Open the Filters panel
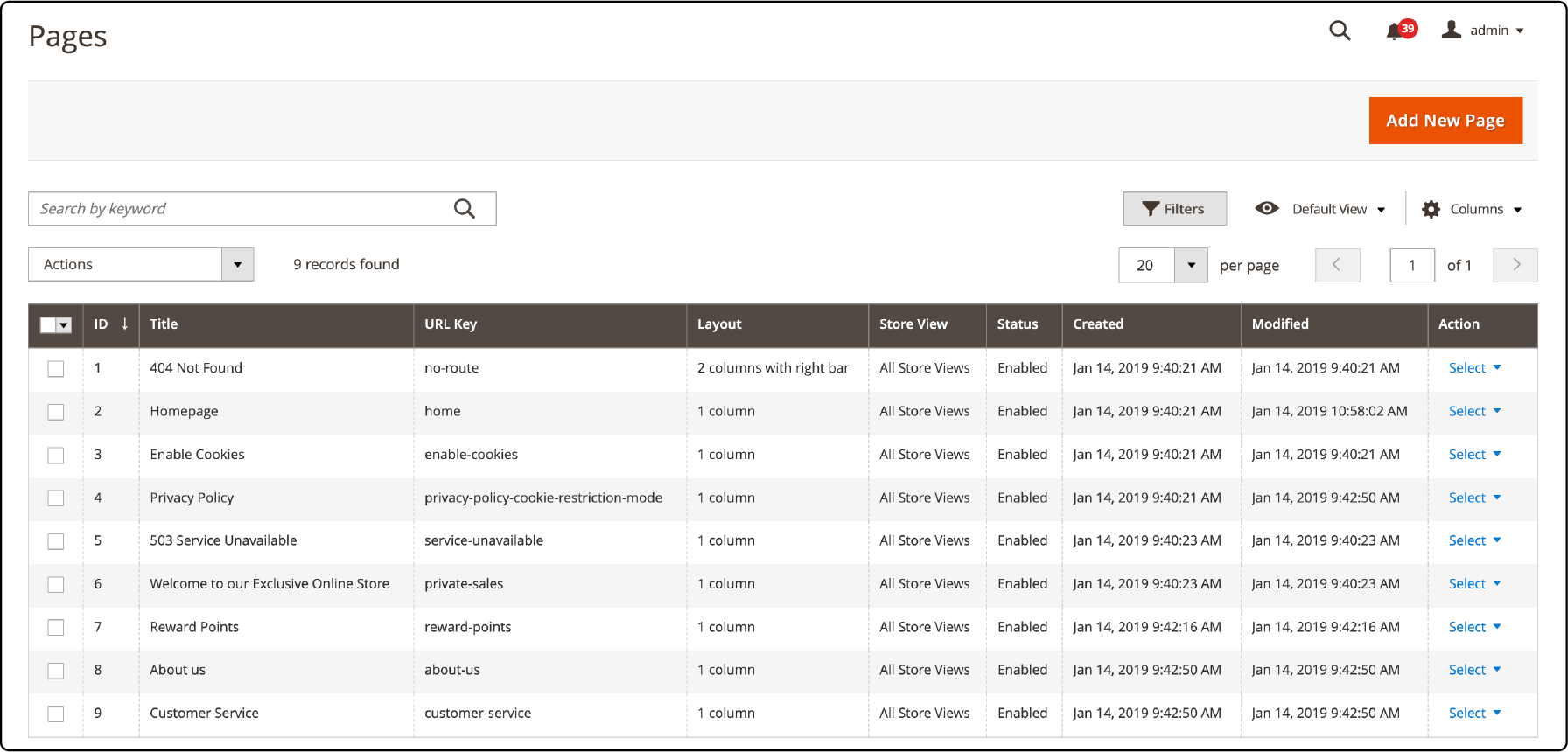Viewport: 1568px width, 752px height. tap(1174, 209)
